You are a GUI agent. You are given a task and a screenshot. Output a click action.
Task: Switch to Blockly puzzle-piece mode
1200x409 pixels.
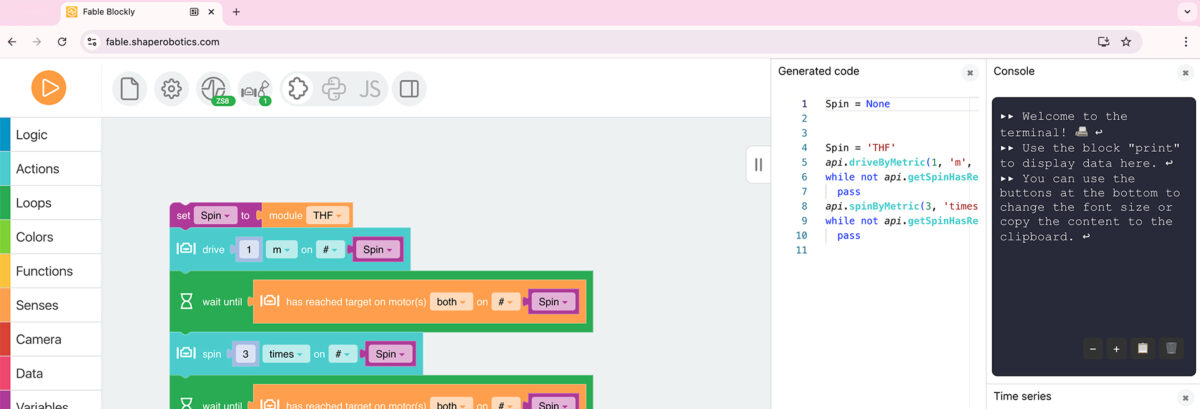click(297, 89)
